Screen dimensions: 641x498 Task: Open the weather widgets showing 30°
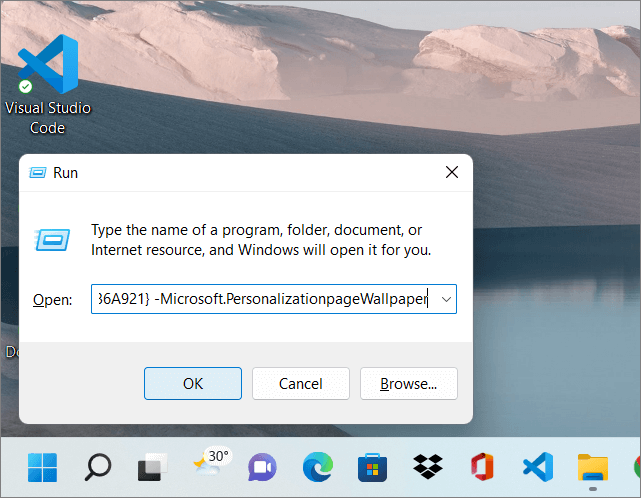point(211,463)
